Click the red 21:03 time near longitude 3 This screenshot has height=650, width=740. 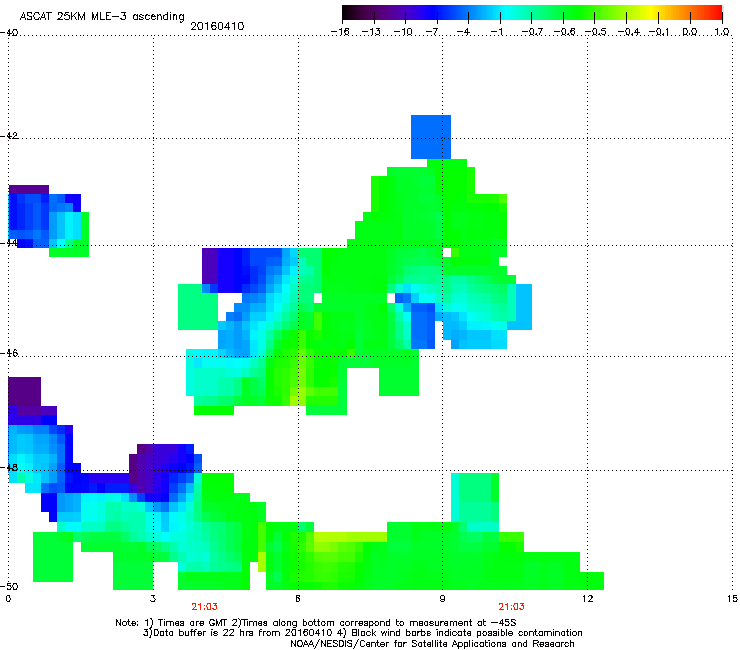(x=204, y=607)
